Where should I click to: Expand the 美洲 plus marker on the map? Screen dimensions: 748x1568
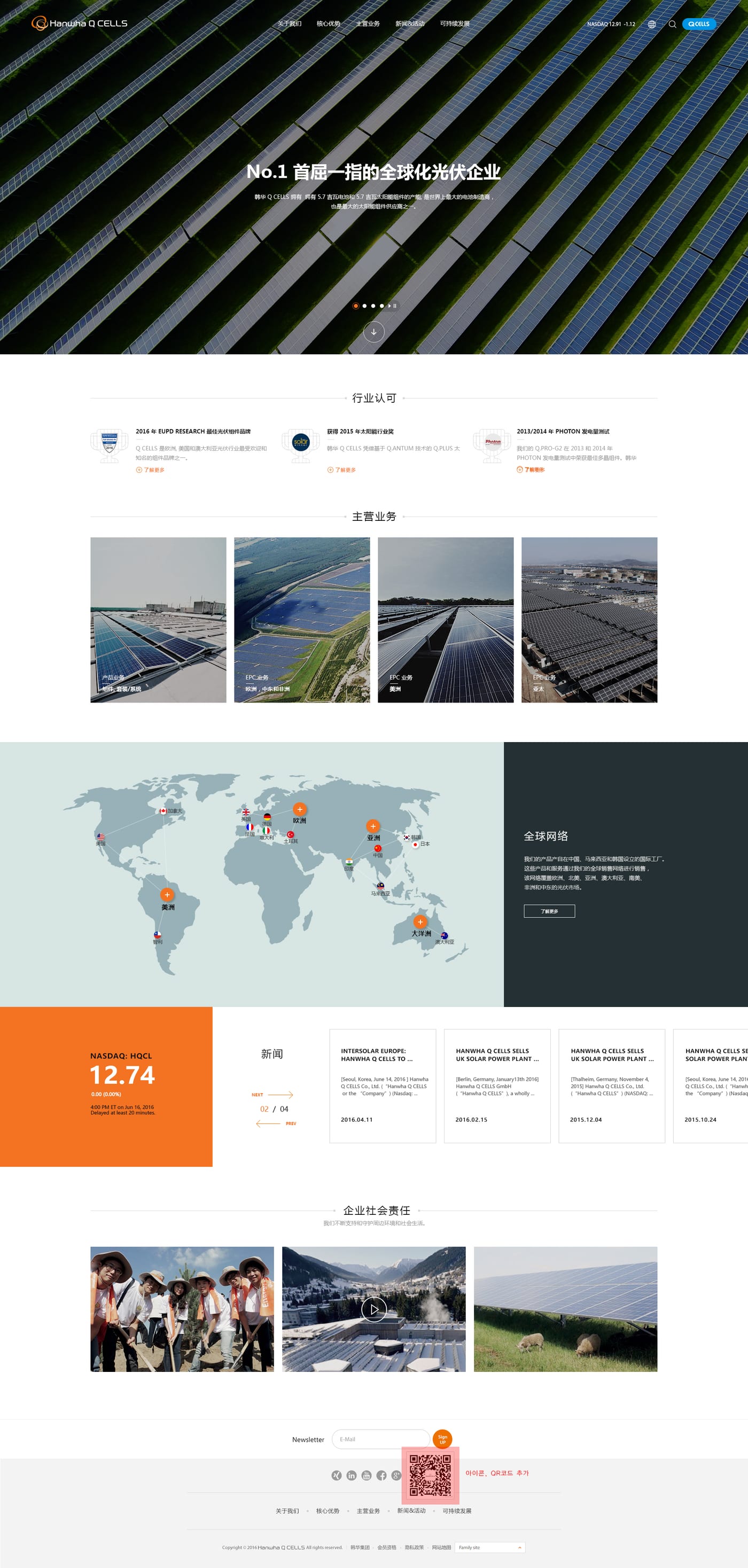pos(167,895)
